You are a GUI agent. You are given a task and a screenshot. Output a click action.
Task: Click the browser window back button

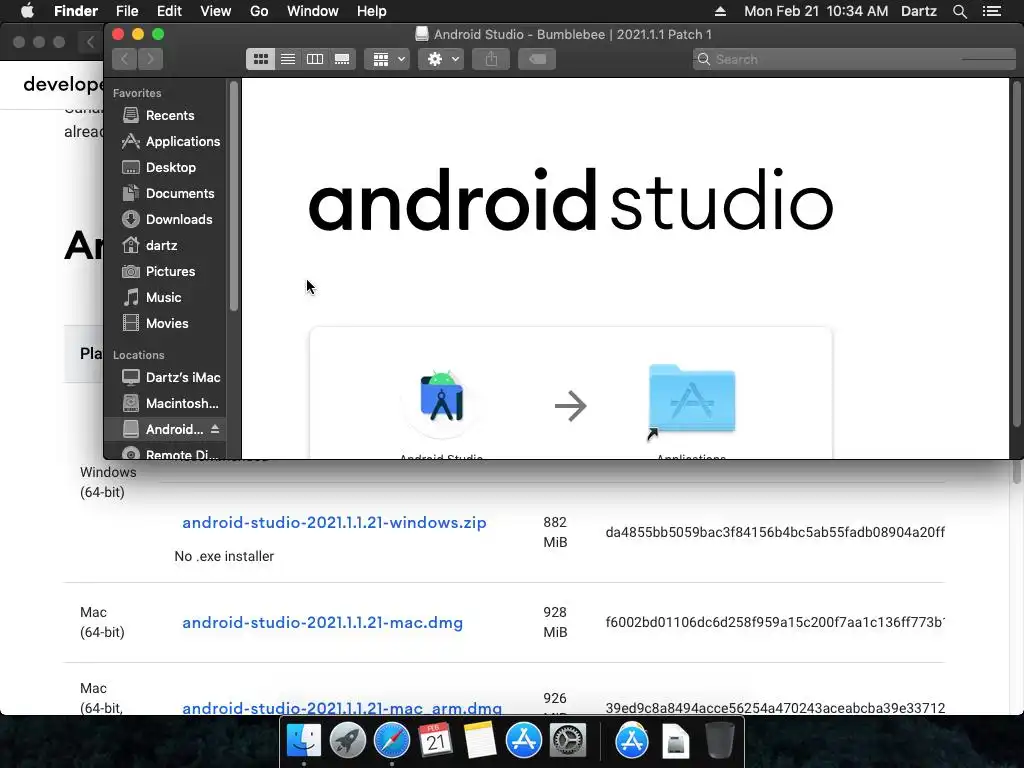pos(90,42)
